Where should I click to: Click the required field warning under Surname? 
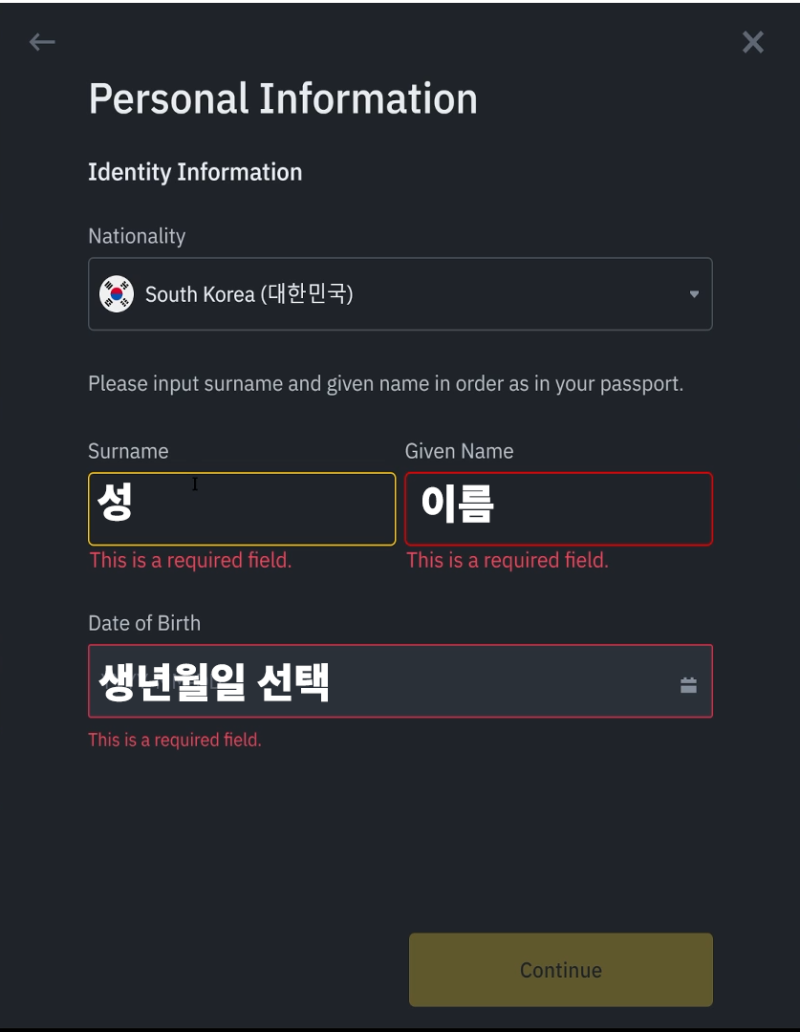[190, 560]
